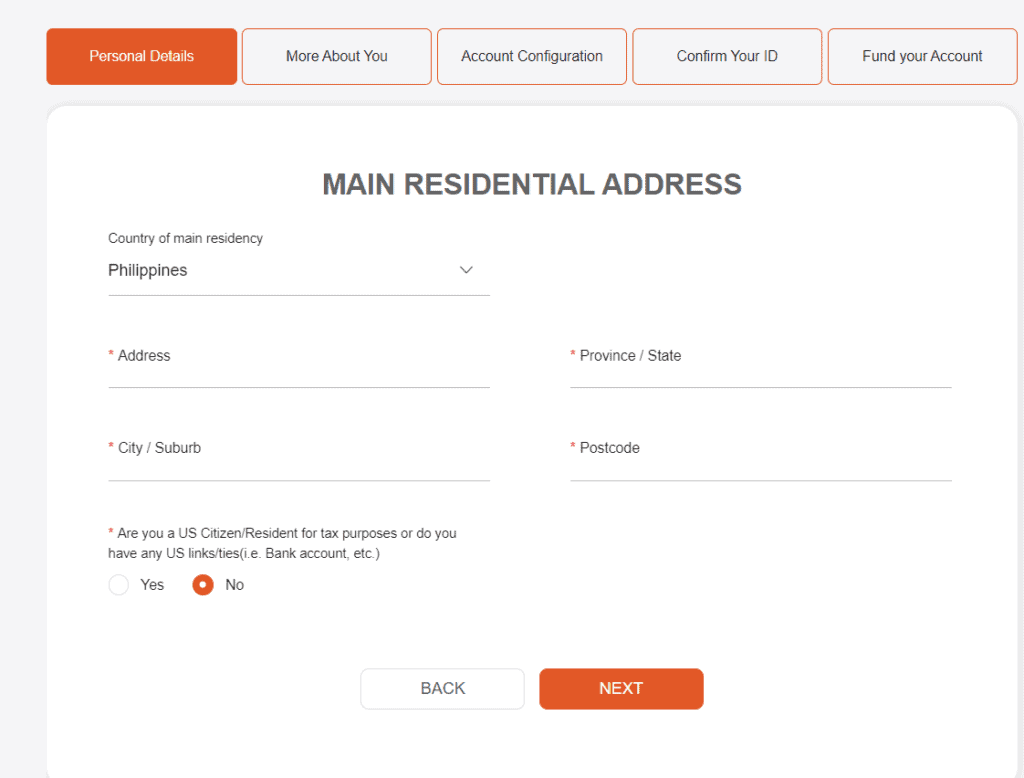Choose the No radio button
Image resolution: width=1024 pixels, height=778 pixels.
(x=203, y=585)
